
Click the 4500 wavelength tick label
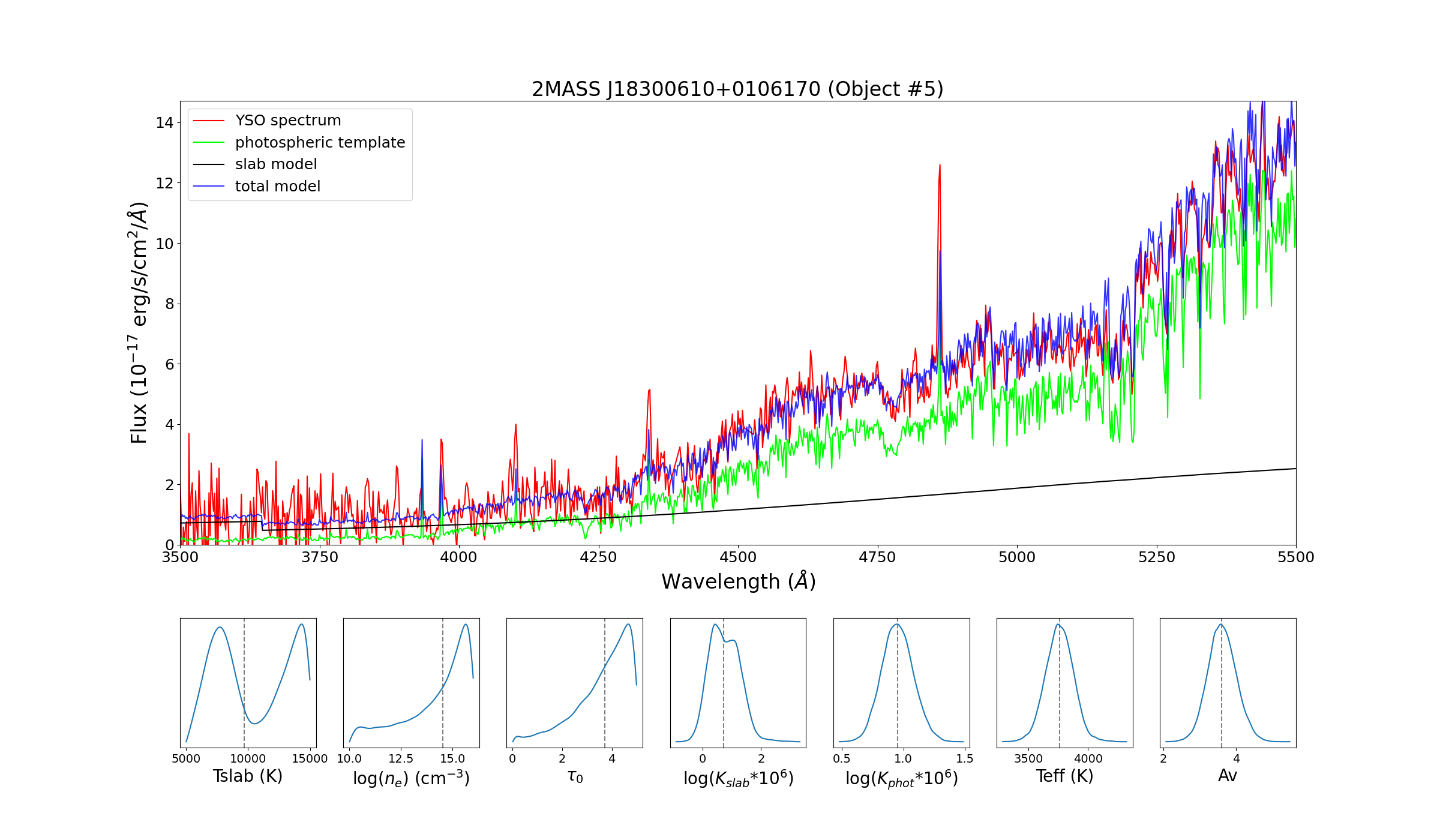click(x=737, y=557)
